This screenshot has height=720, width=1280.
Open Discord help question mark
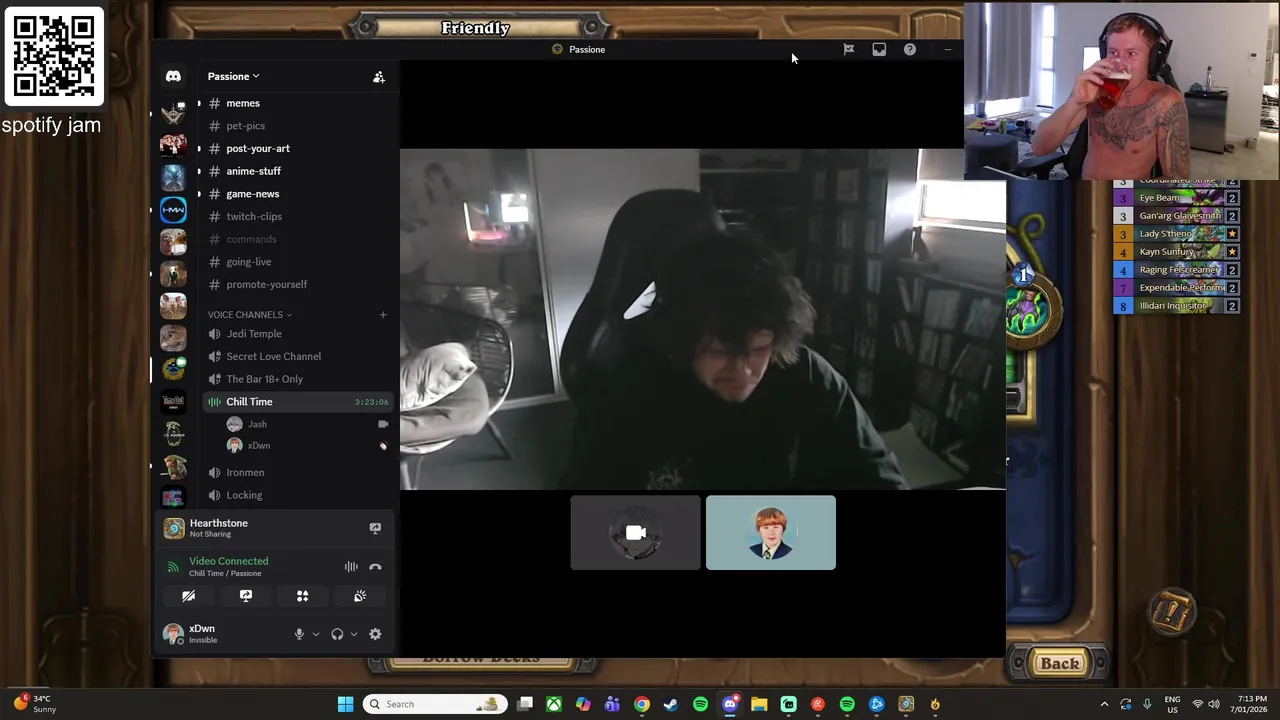click(x=910, y=49)
